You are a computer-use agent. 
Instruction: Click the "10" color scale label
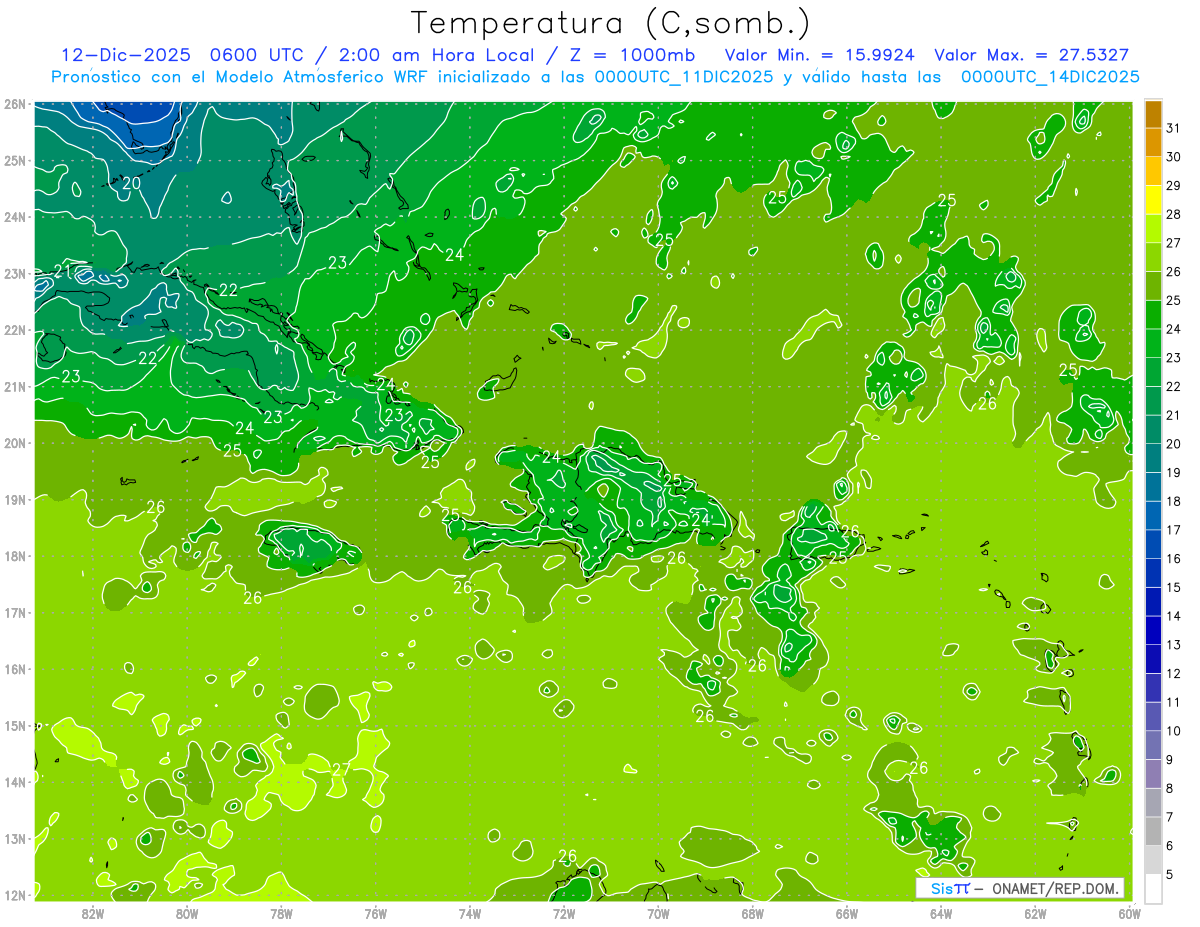point(1173,731)
